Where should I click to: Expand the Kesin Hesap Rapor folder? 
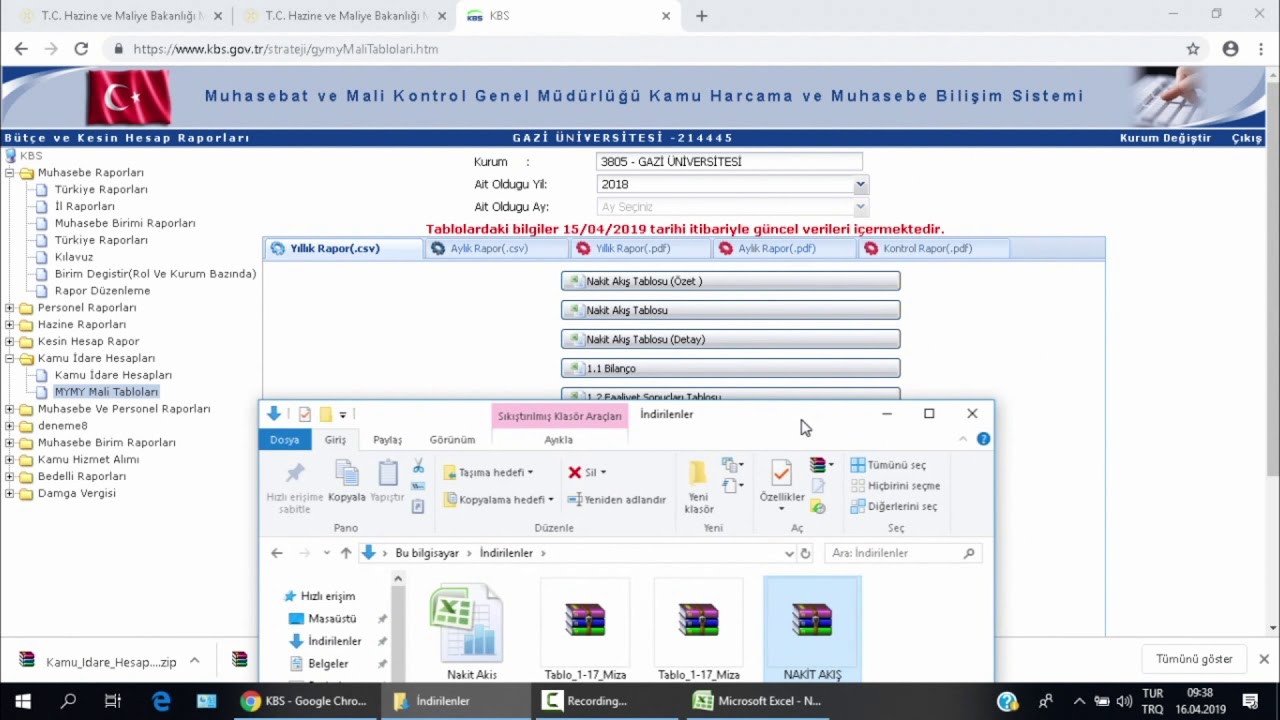click(x=10, y=342)
